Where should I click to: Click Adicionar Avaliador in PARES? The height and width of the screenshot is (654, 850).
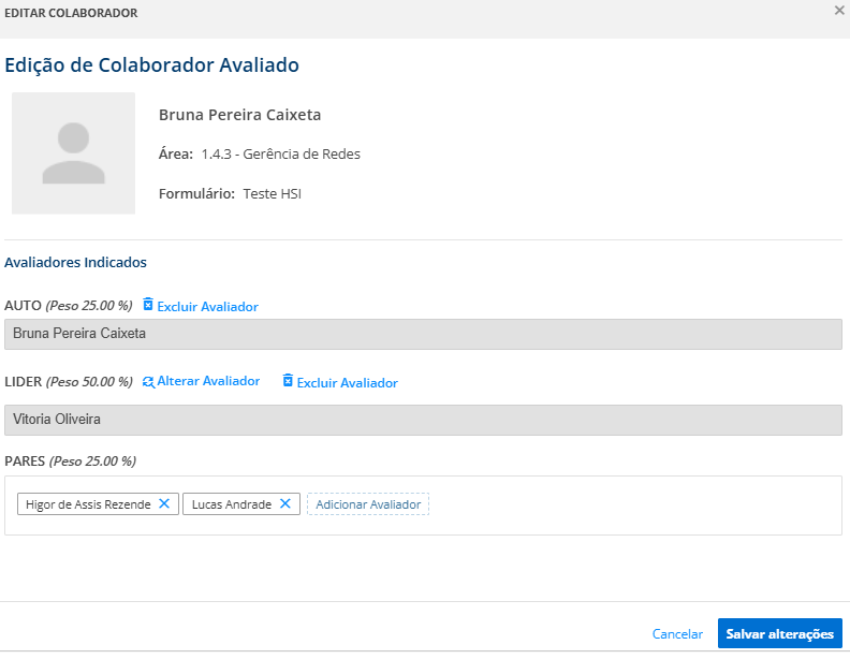368,504
